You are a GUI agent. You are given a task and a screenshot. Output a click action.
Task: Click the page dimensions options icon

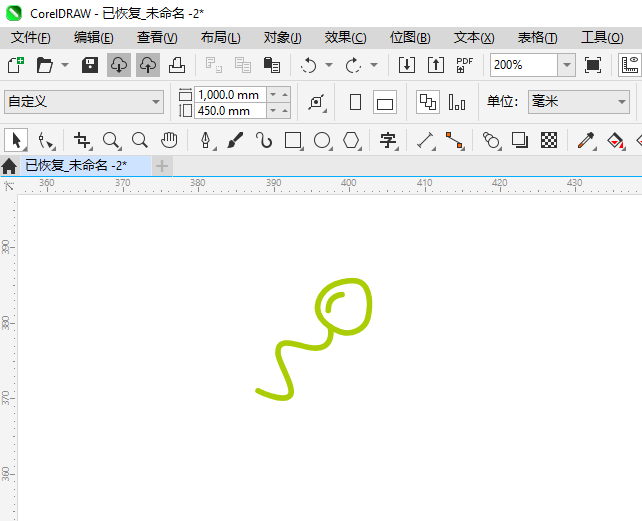click(317, 102)
